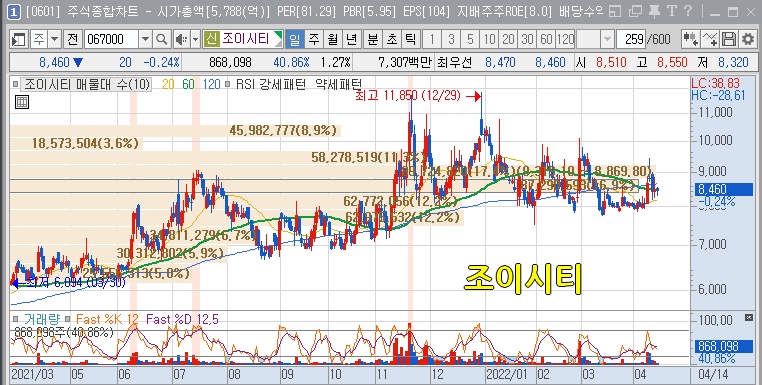This screenshot has height=385, width=762.
Task: Click the green 60 moving average label
Action: [x=188, y=84]
